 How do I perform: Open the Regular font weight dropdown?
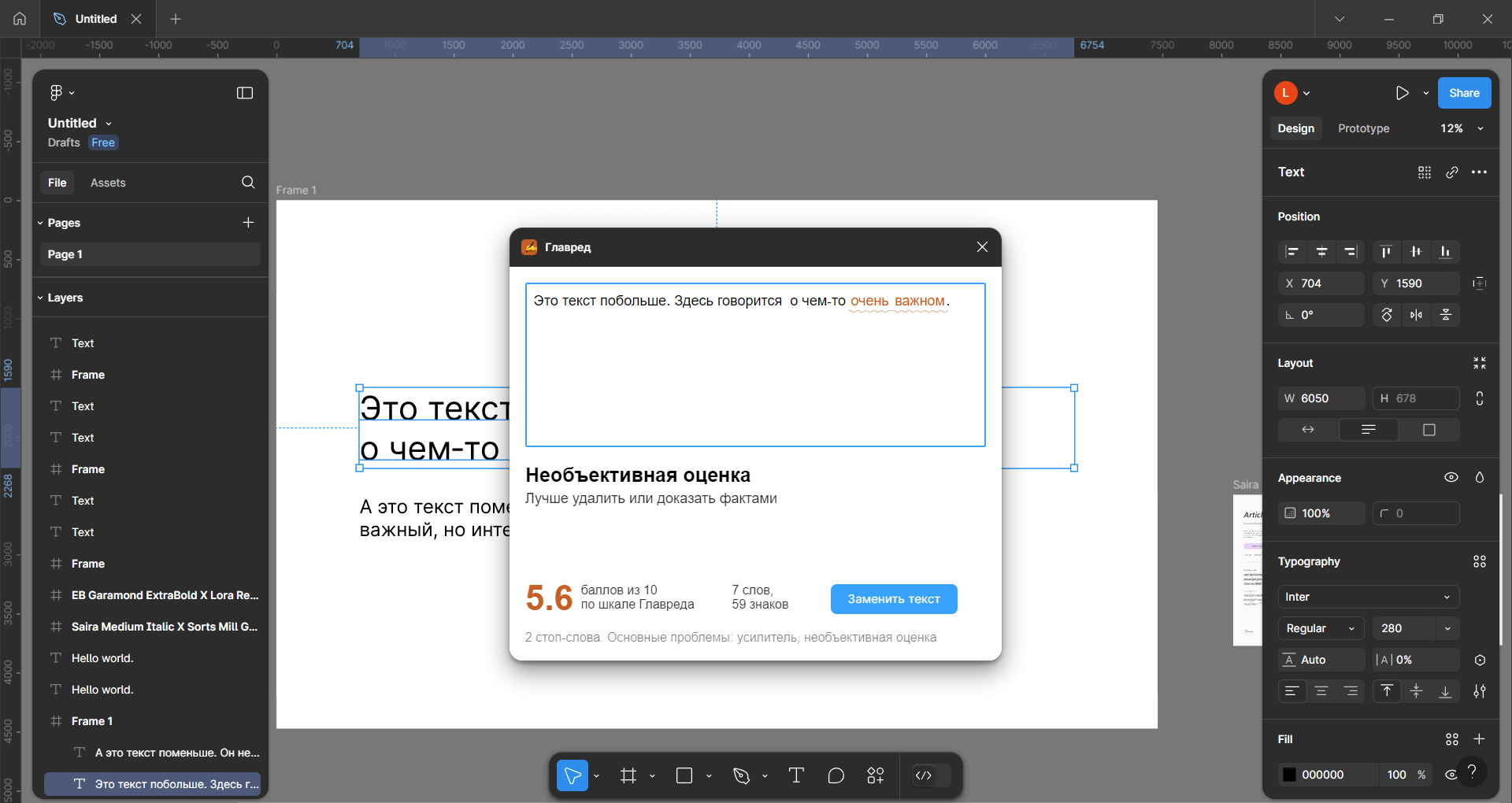[x=1321, y=628]
